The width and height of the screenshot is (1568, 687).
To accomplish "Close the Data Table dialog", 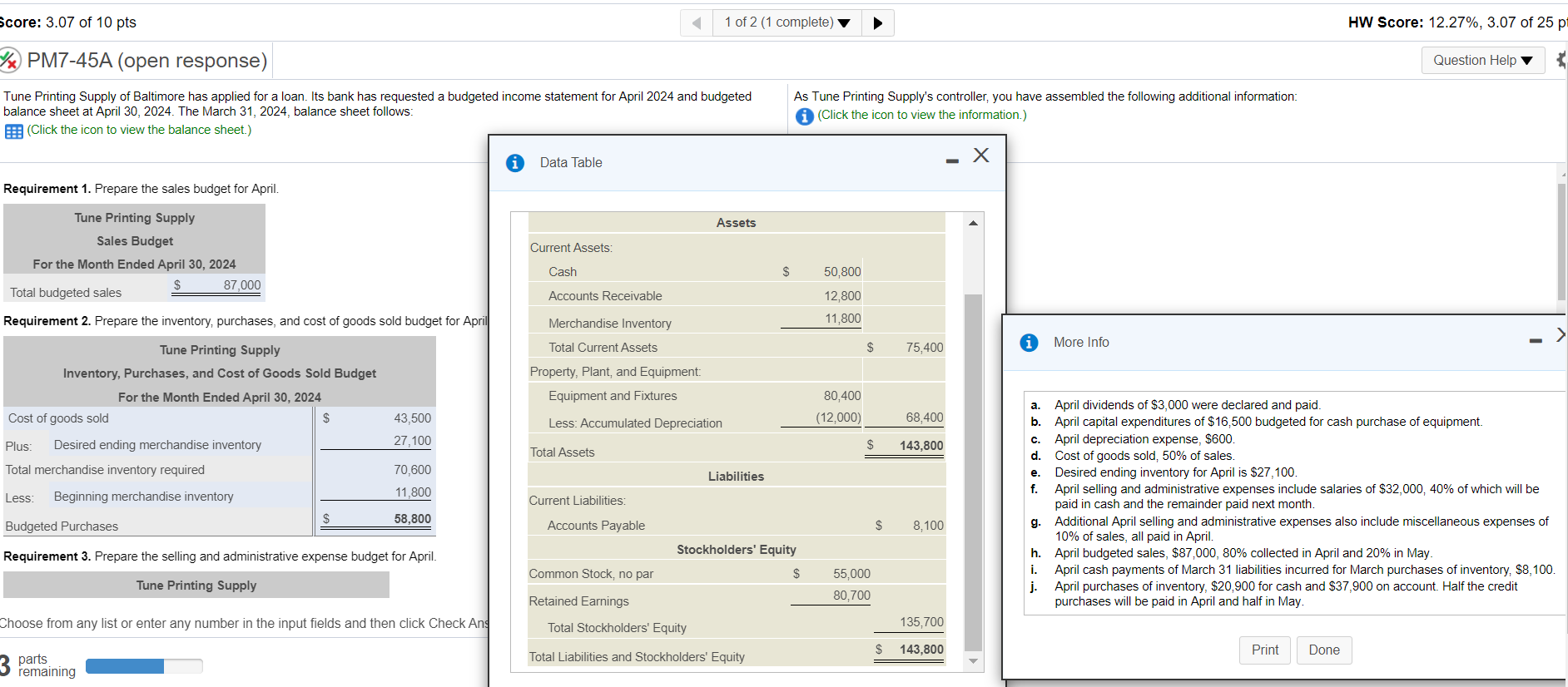I will pyautogui.click(x=981, y=156).
